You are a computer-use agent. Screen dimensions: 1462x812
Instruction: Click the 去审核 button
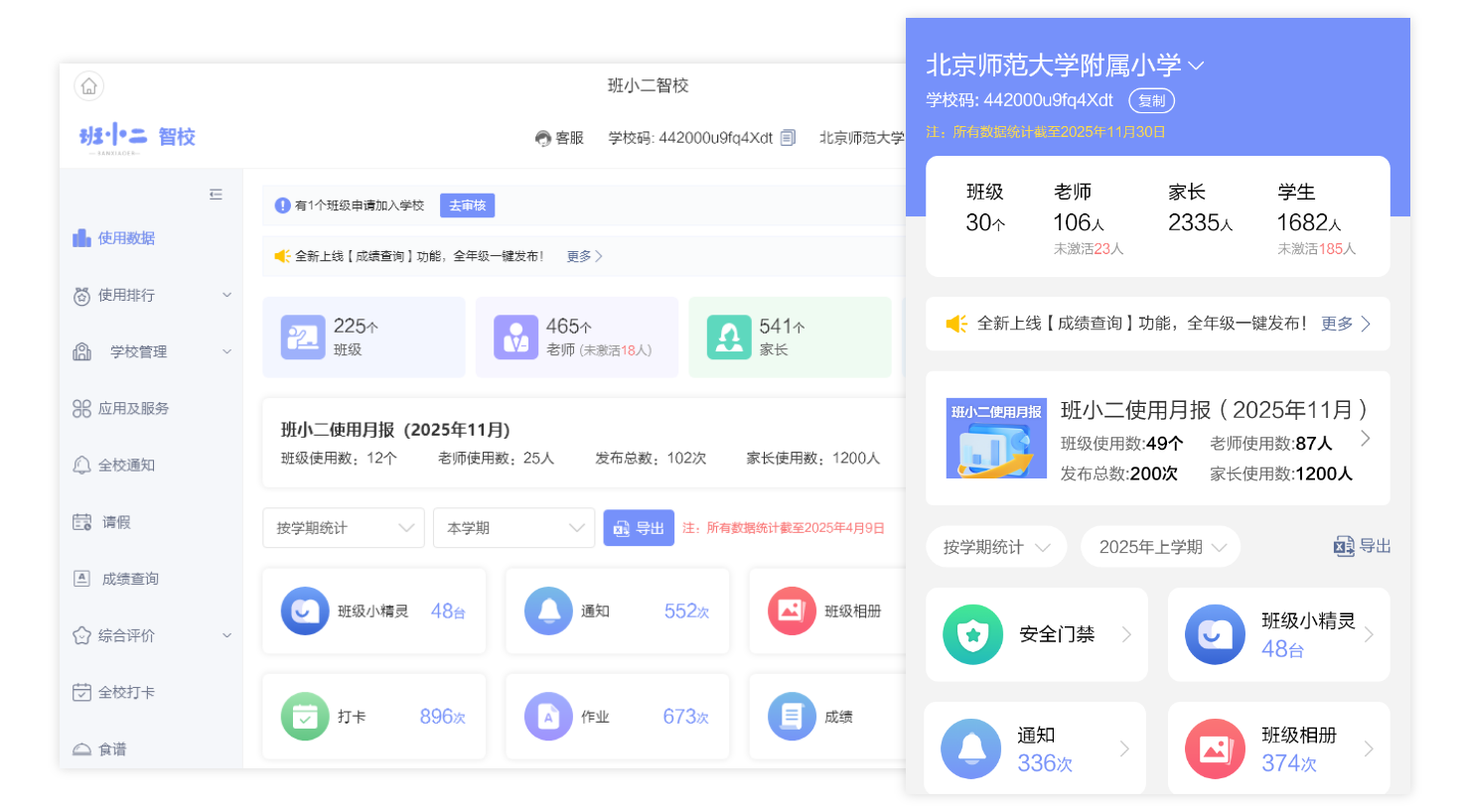click(467, 205)
